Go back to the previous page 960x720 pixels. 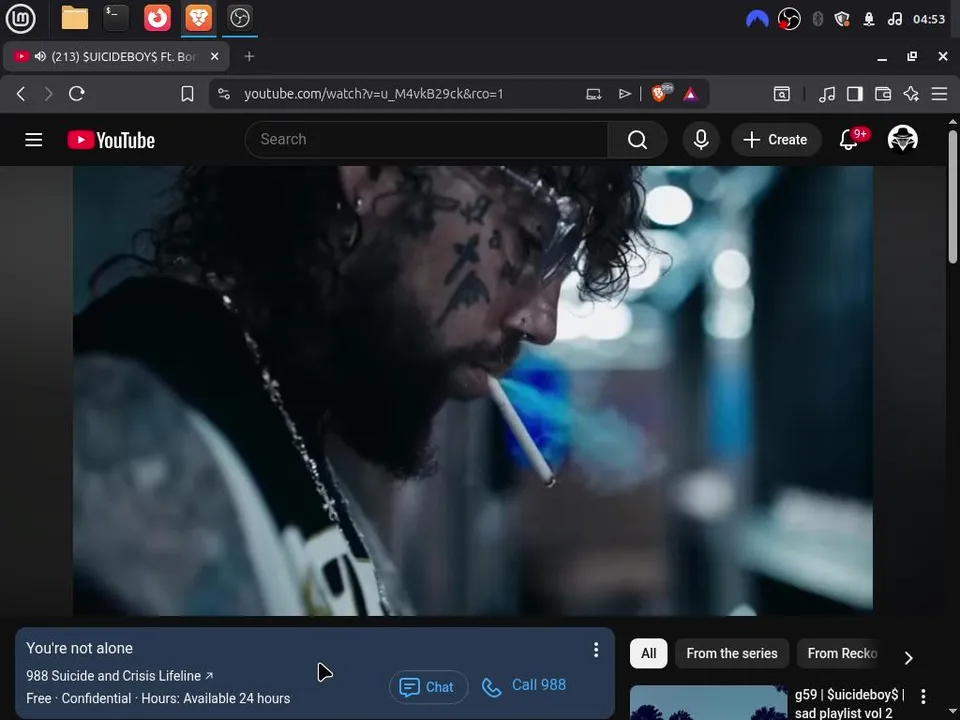tap(21, 94)
